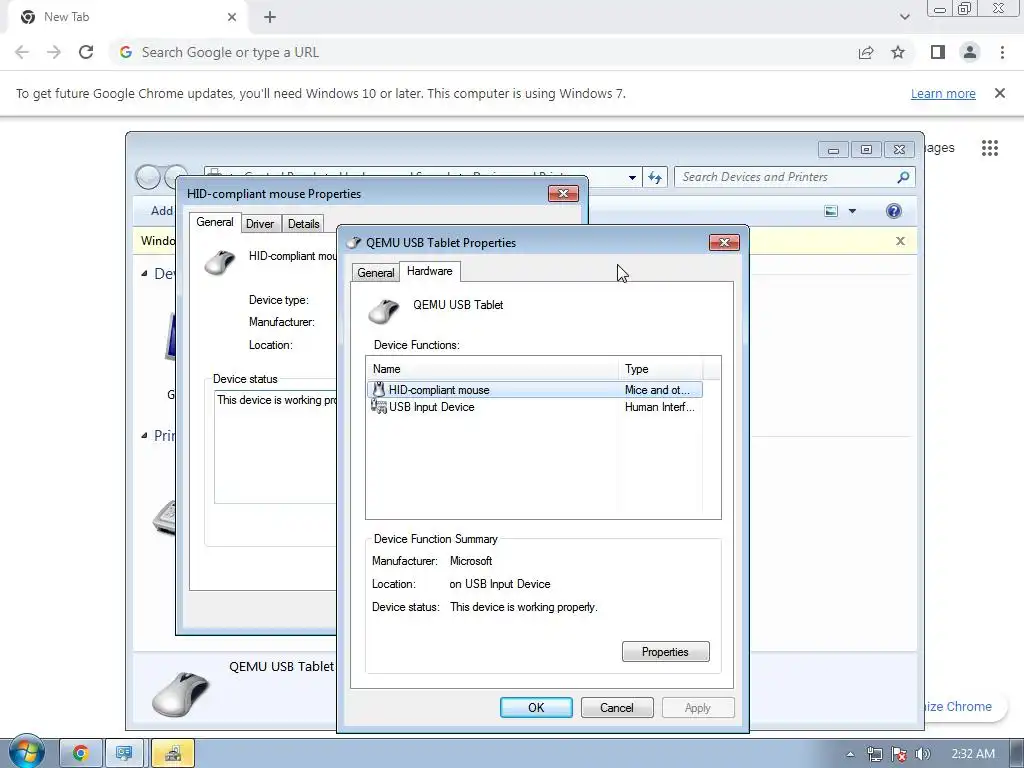Open the Windows Start menu
1024x768 pixels.
click(27, 751)
